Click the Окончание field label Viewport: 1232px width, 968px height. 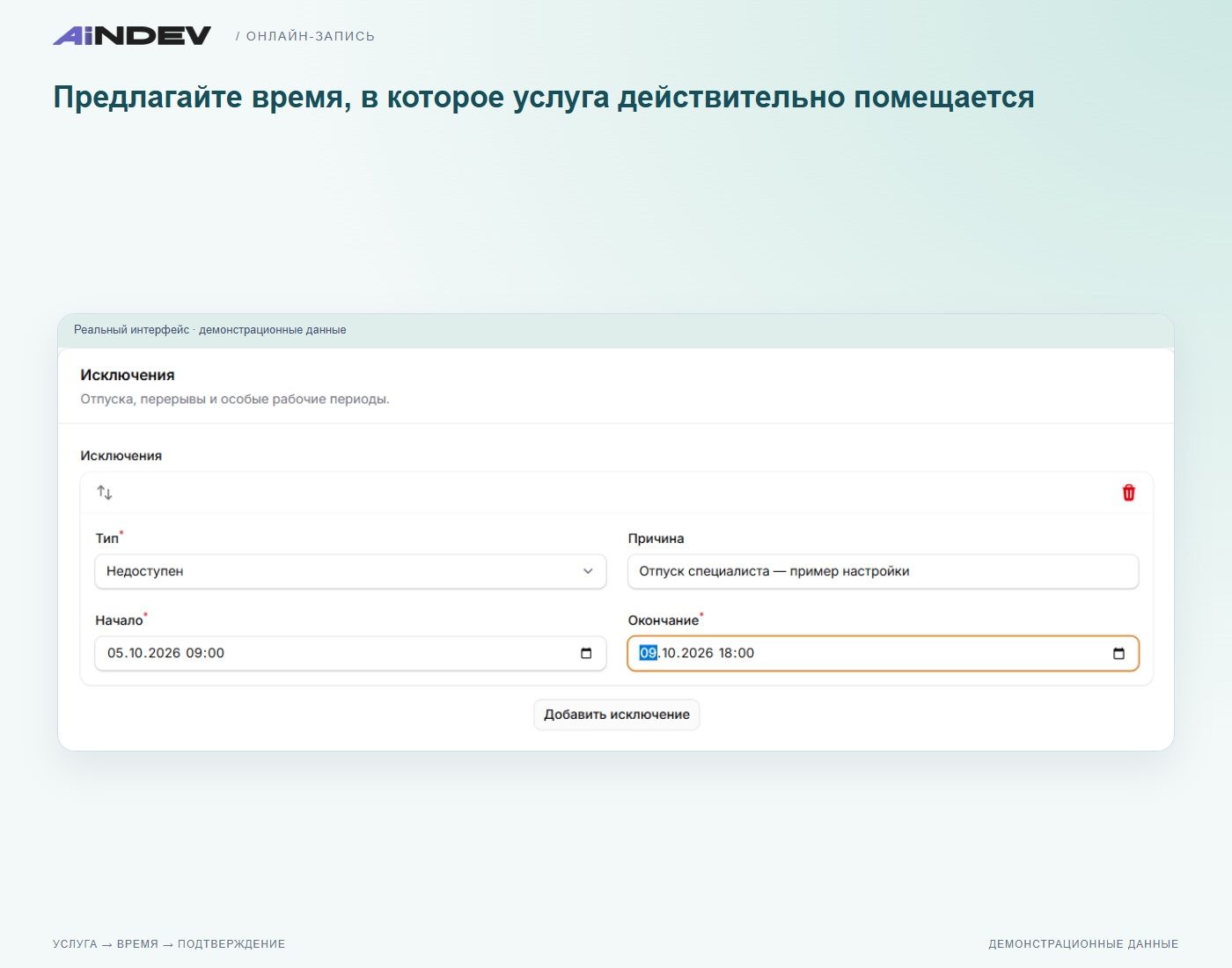point(664,620)
